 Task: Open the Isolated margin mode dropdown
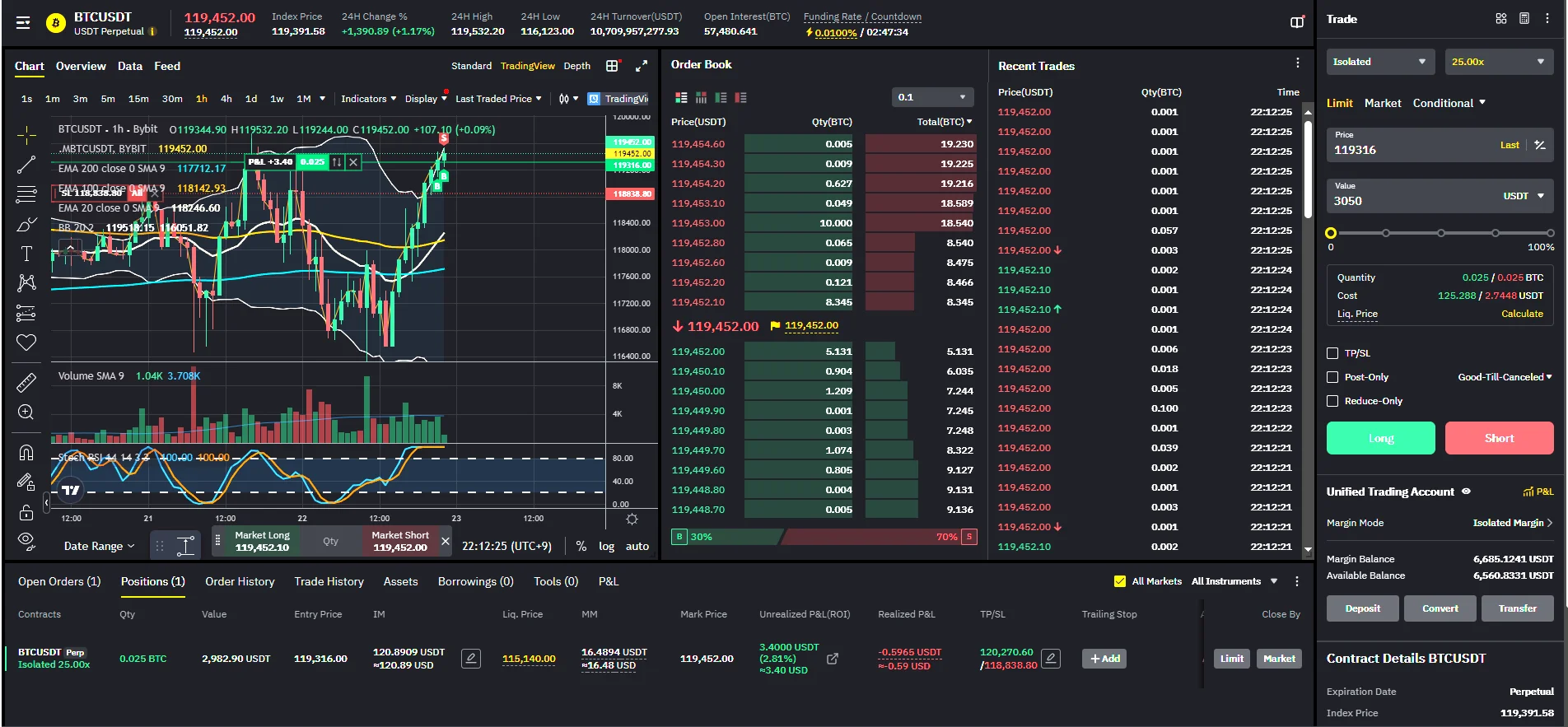tap(1379, 62)
